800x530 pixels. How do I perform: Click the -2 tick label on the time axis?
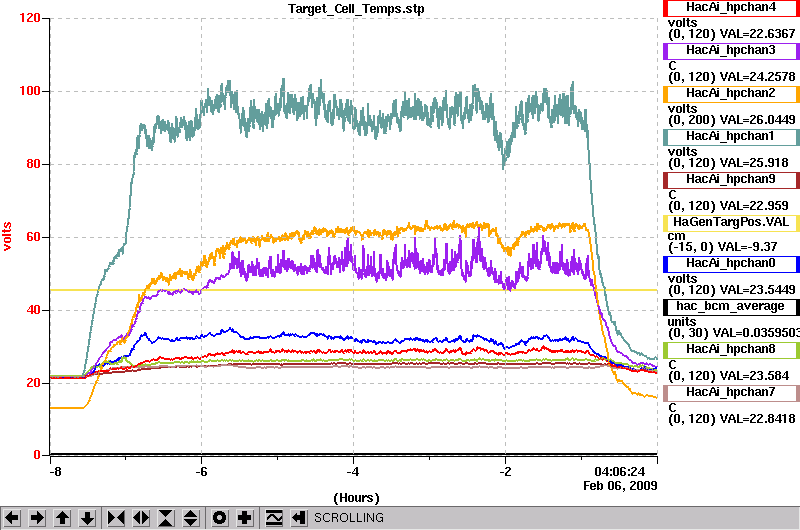[x=505, y=472]
